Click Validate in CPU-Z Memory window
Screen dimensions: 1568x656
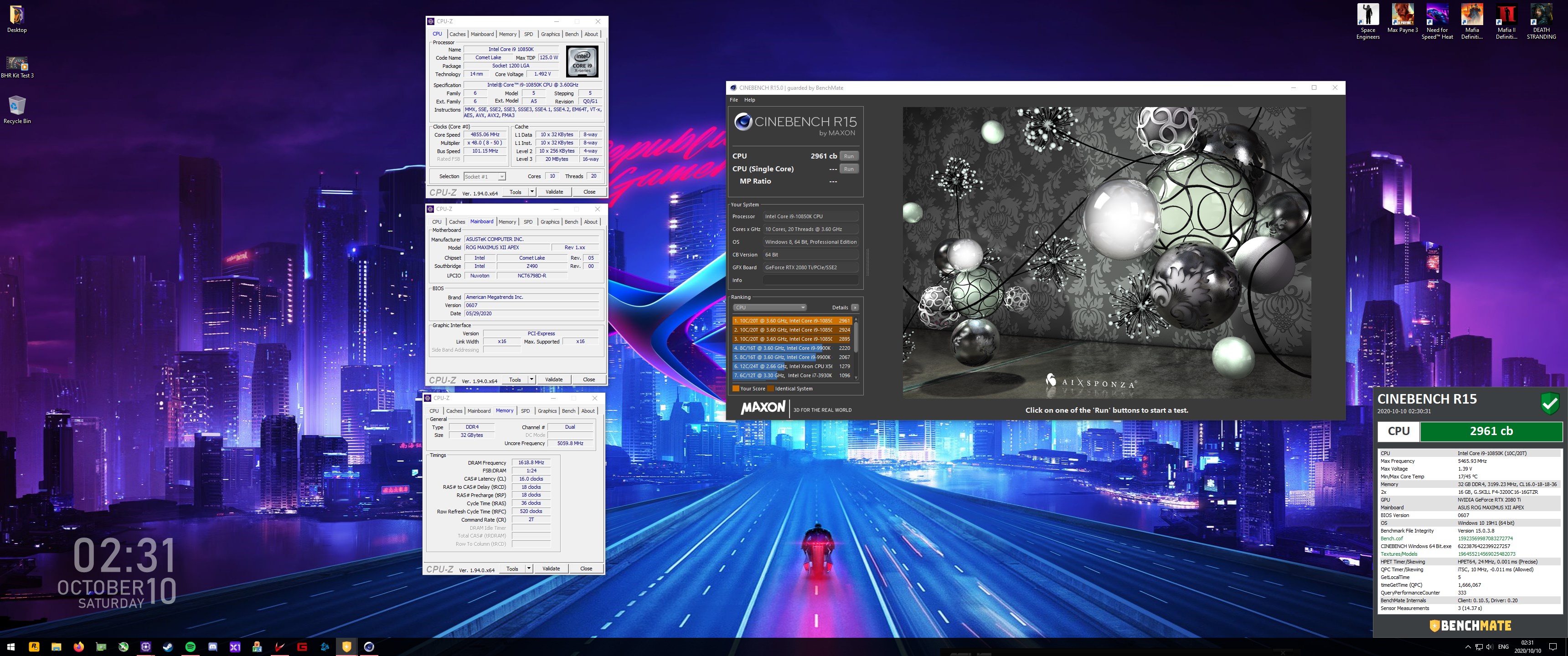pos(551,569)
